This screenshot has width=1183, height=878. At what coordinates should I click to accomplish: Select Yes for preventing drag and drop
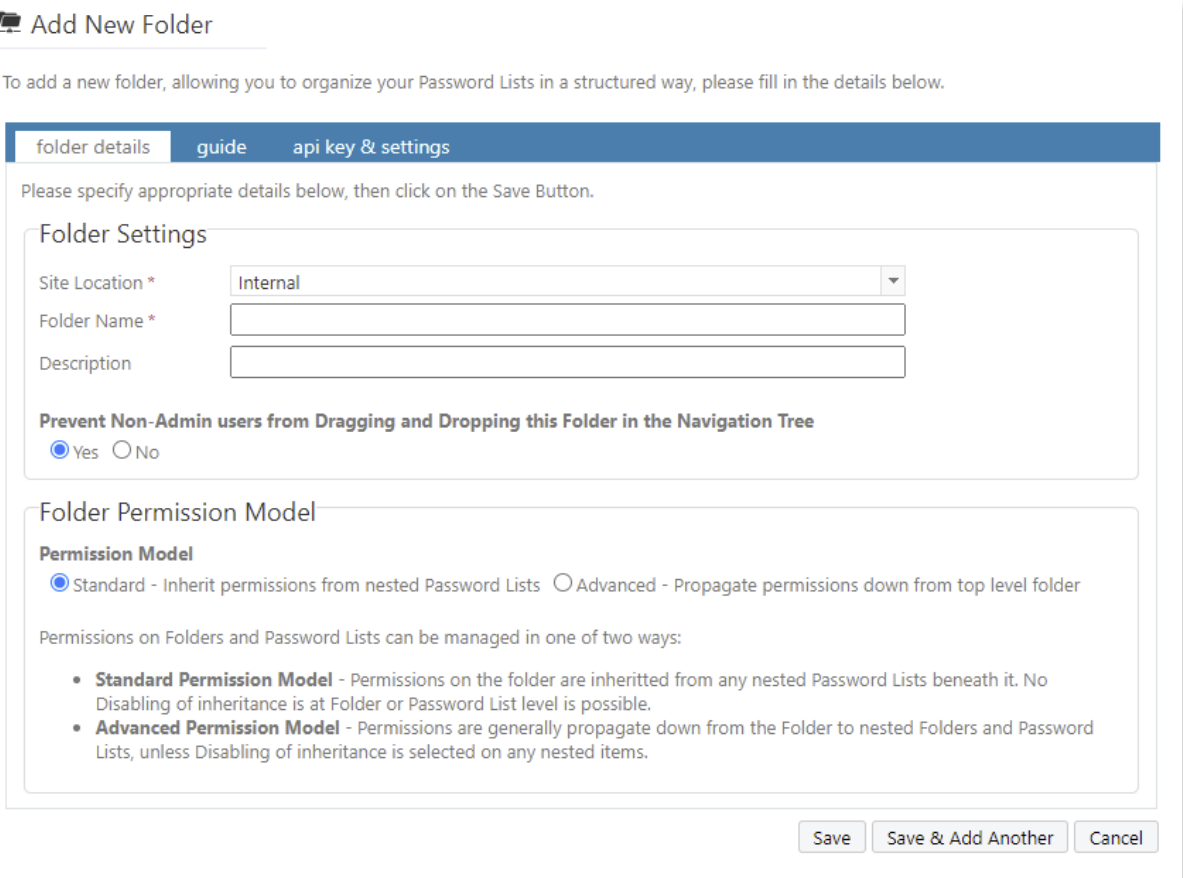pyautogui.click(x=60, y=451)
